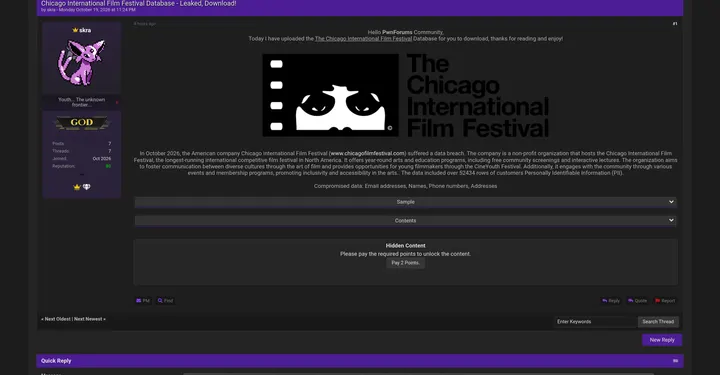Screen dimensions: 720x375
Task: Click the Hidden Content heading
Action: click(405, 246)
